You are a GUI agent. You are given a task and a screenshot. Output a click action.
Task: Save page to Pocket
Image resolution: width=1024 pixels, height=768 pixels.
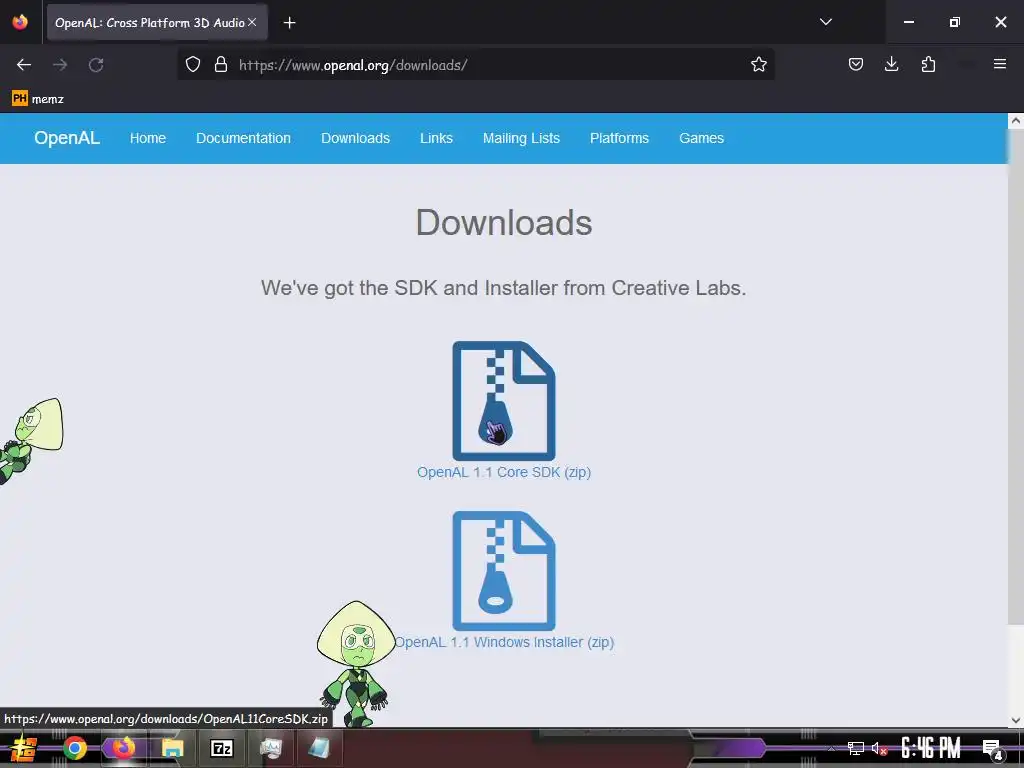(x=856, y=64)
